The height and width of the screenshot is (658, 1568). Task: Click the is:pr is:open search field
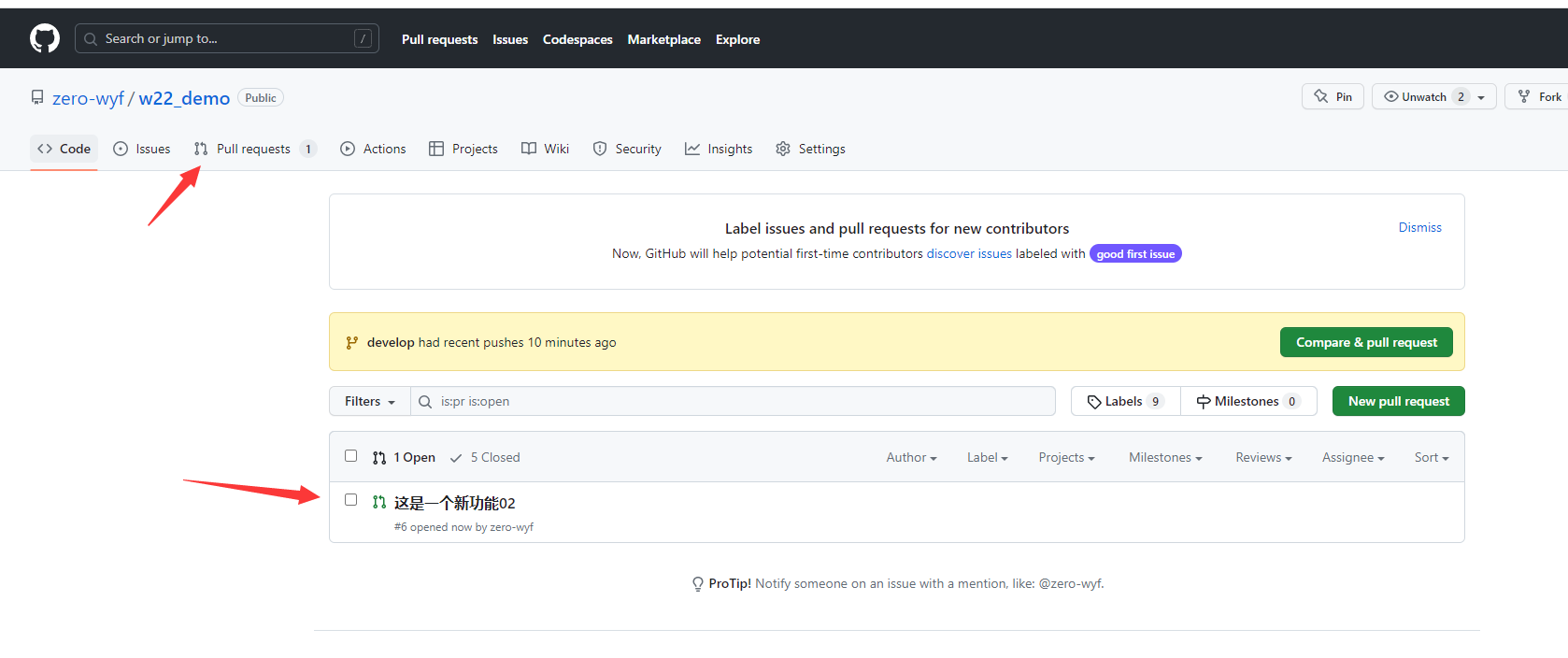click(x=733, y=401)
